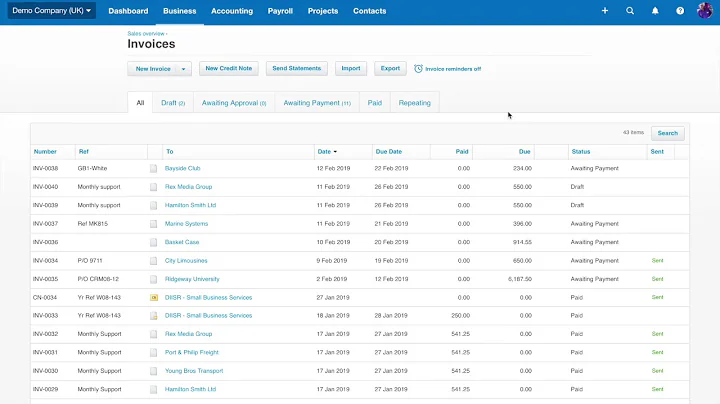This screenshot has height=404, width=720.
Task: Open the Young Bros Transport link
Action: coord(194,371)
